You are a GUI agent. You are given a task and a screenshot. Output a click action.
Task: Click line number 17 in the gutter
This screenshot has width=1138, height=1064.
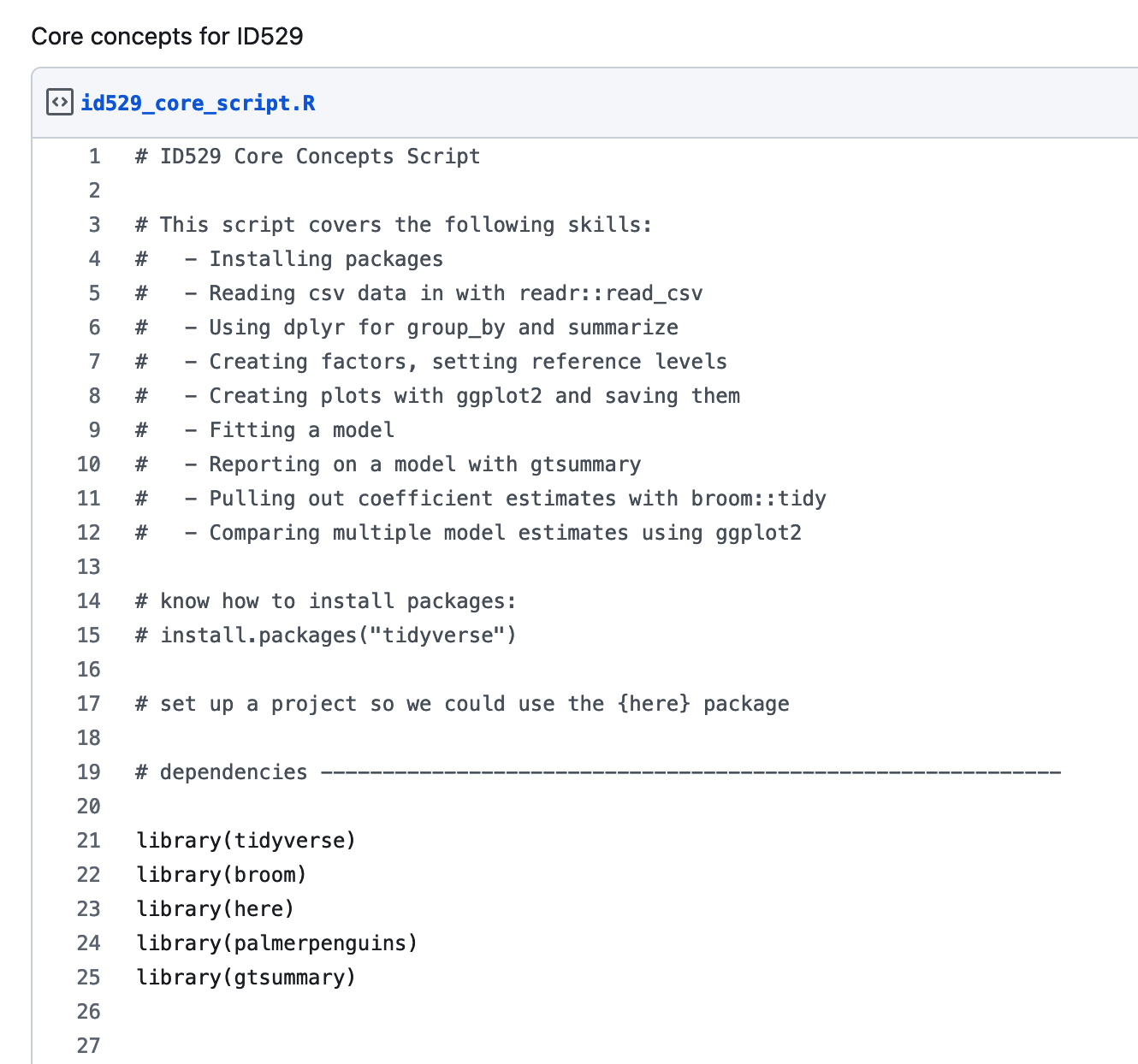pos(89,704)
